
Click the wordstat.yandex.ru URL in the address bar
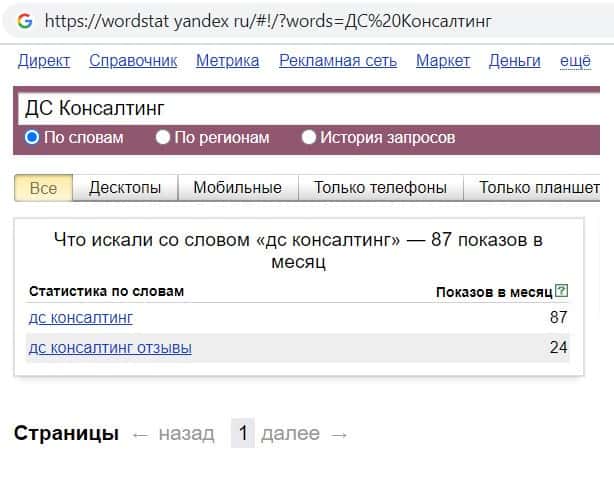point(268,21)
